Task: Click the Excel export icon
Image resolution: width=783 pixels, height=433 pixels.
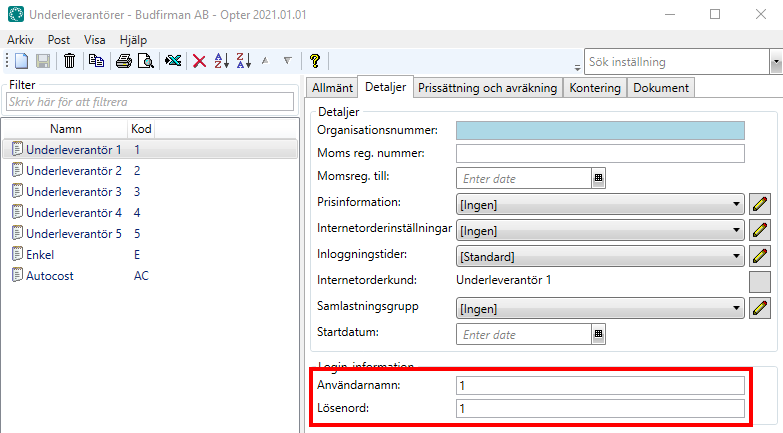Action: [173, 61]
